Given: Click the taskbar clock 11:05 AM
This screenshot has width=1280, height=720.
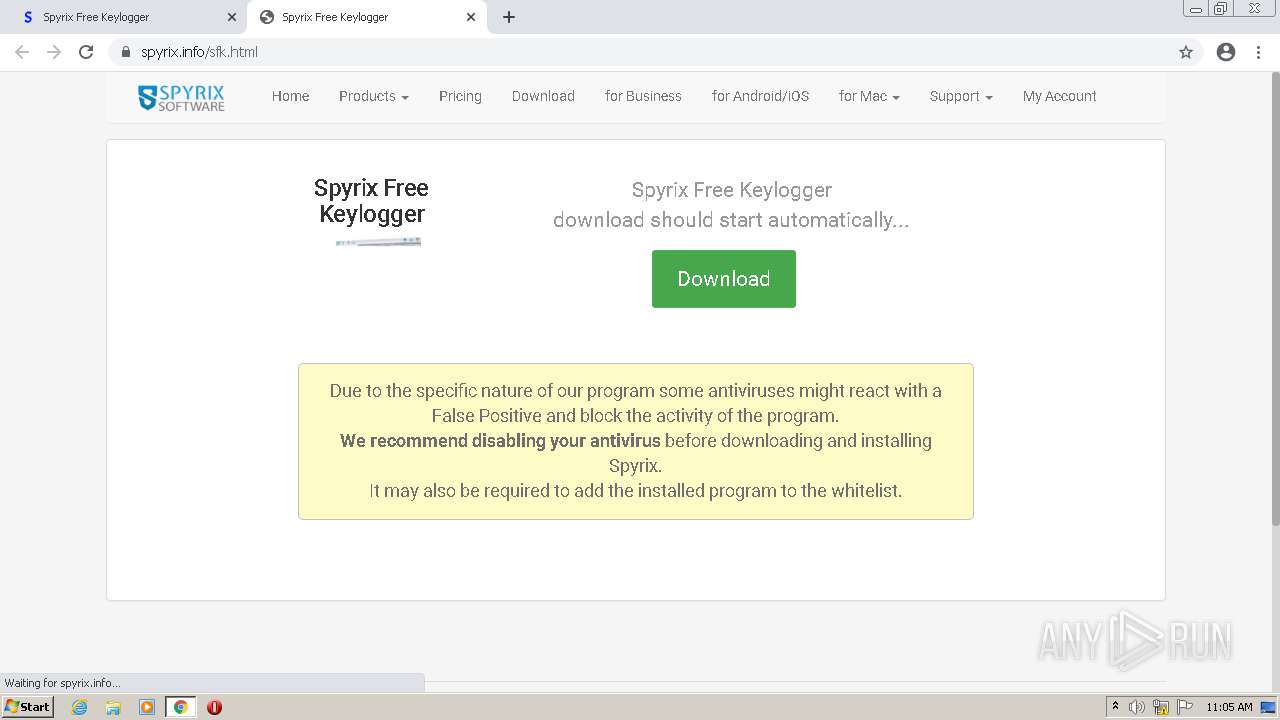Looking at the screenshot, I should (x=1229, y=707).
